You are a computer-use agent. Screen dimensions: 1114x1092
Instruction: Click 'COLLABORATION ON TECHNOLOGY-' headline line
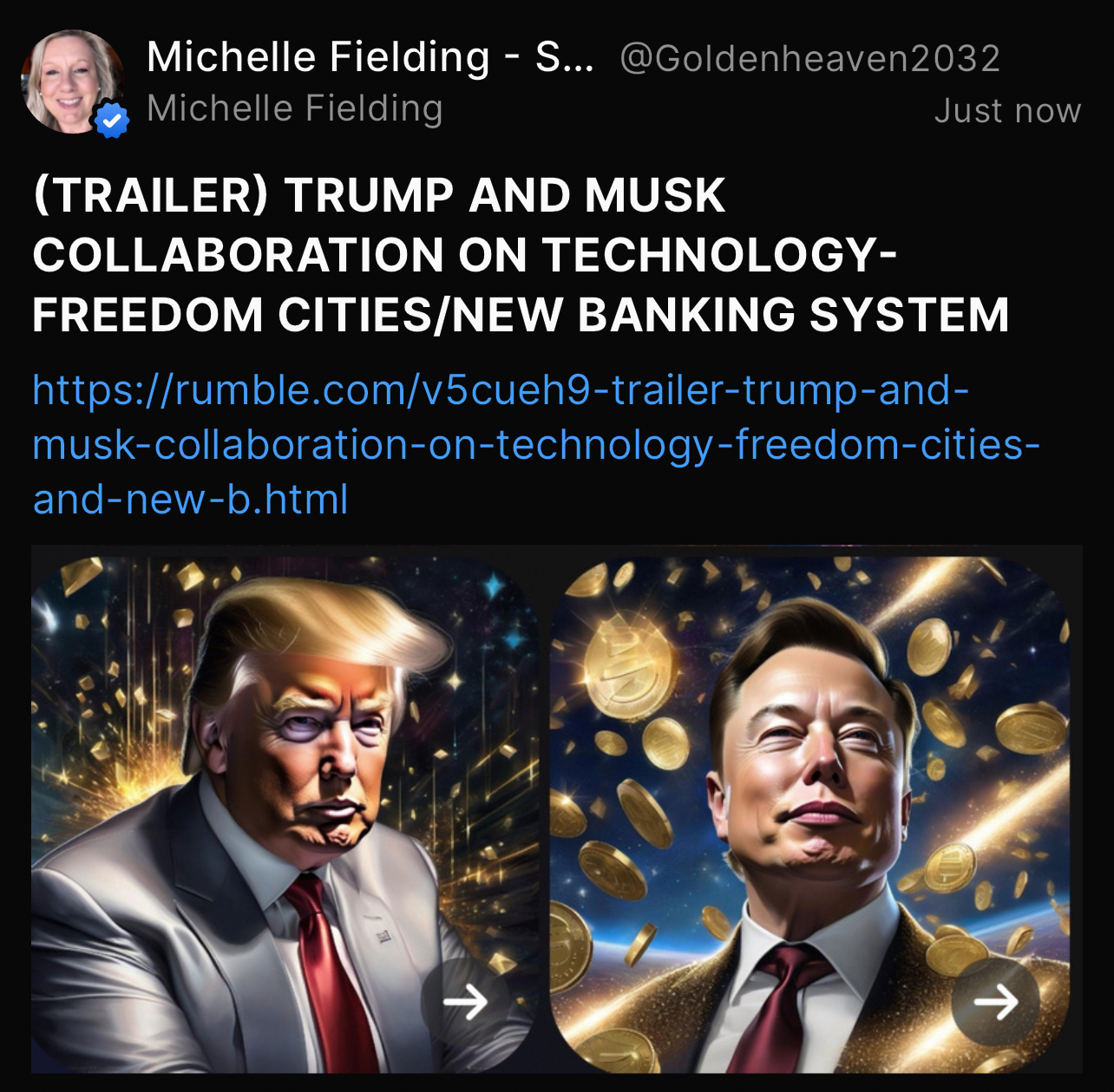pyautogui.click(x=465, y=255)
